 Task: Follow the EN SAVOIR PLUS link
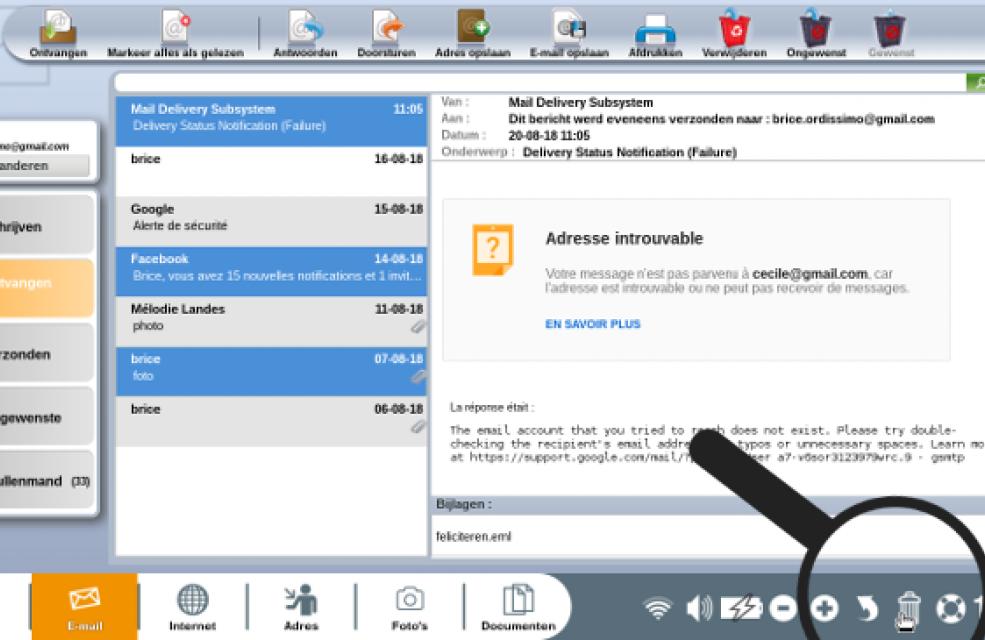pyautogui.click(x=592, y=324)
